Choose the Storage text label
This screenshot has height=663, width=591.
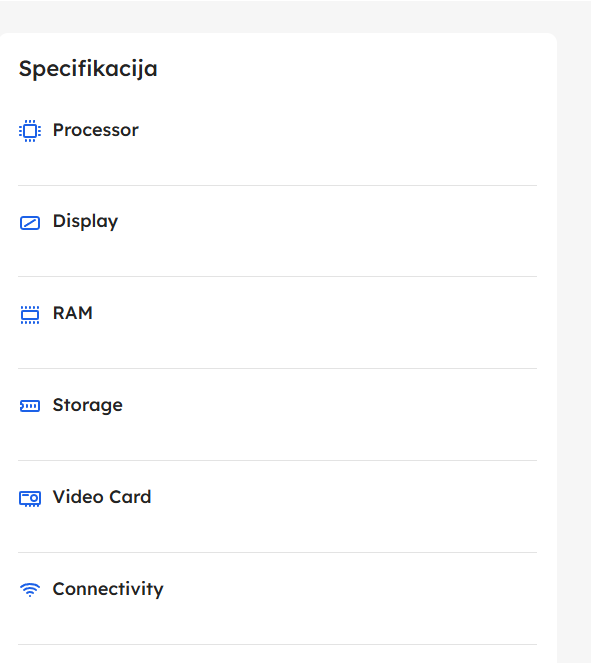tap(88, 405)
